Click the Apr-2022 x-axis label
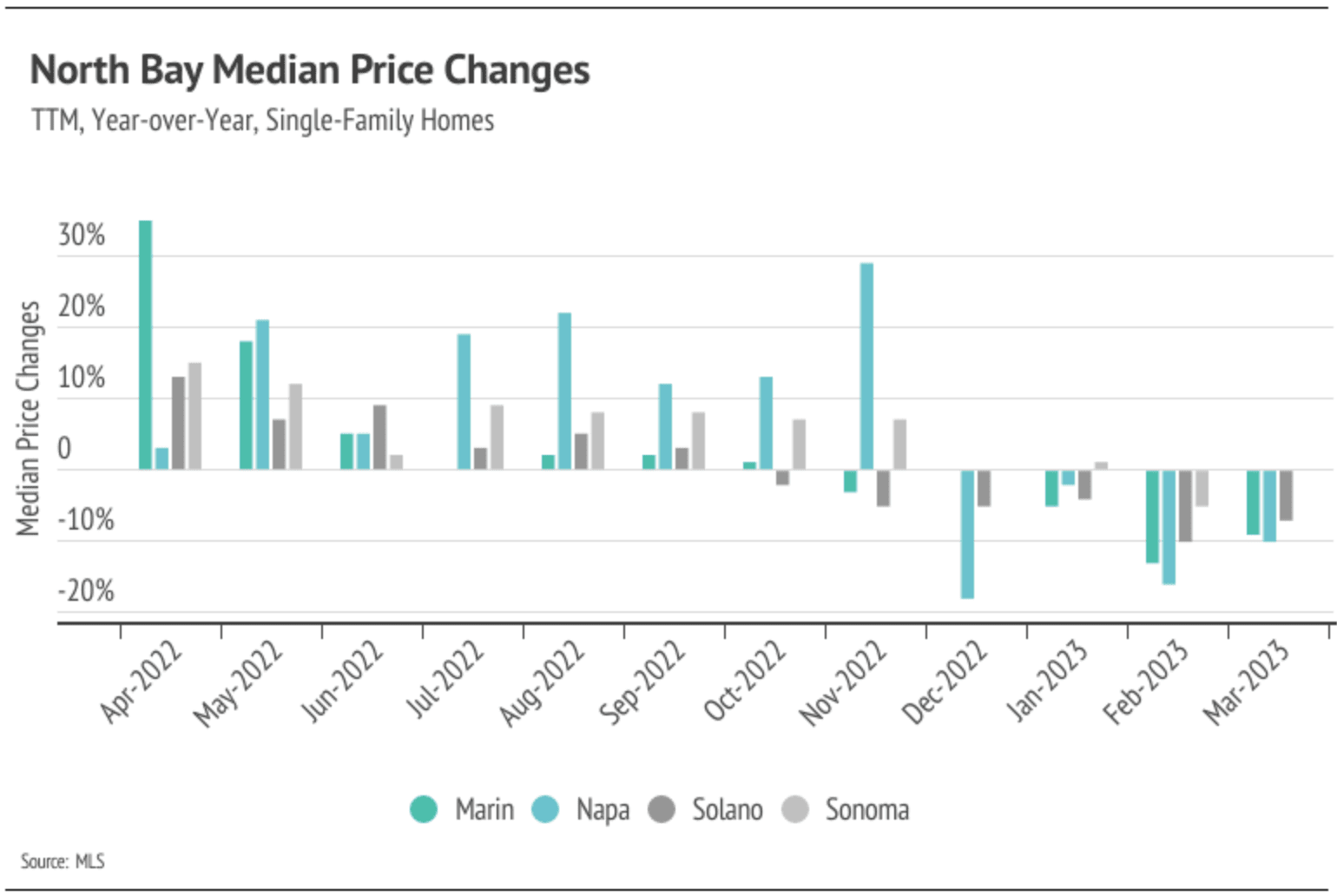Screen dimensions: 1337x896 (x=142, y=682)
